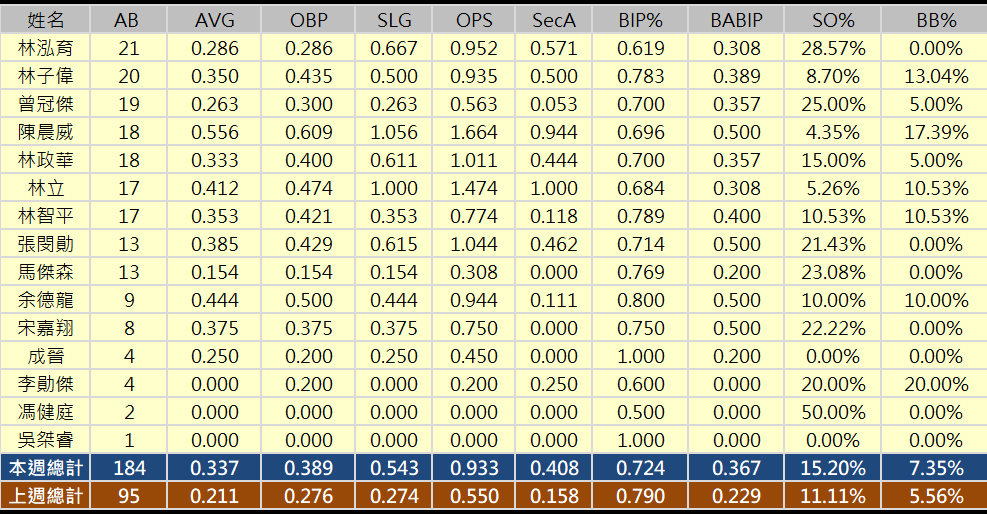This screenshot has width=987, height=514.
Task: Click the 上週總計 last week total label
Action: click(x=45, y=496)
